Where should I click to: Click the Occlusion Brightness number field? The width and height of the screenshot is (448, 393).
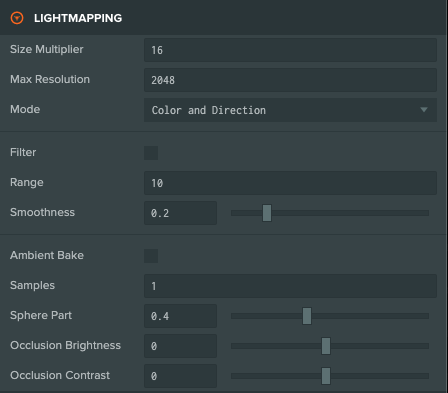pos(180,346)
